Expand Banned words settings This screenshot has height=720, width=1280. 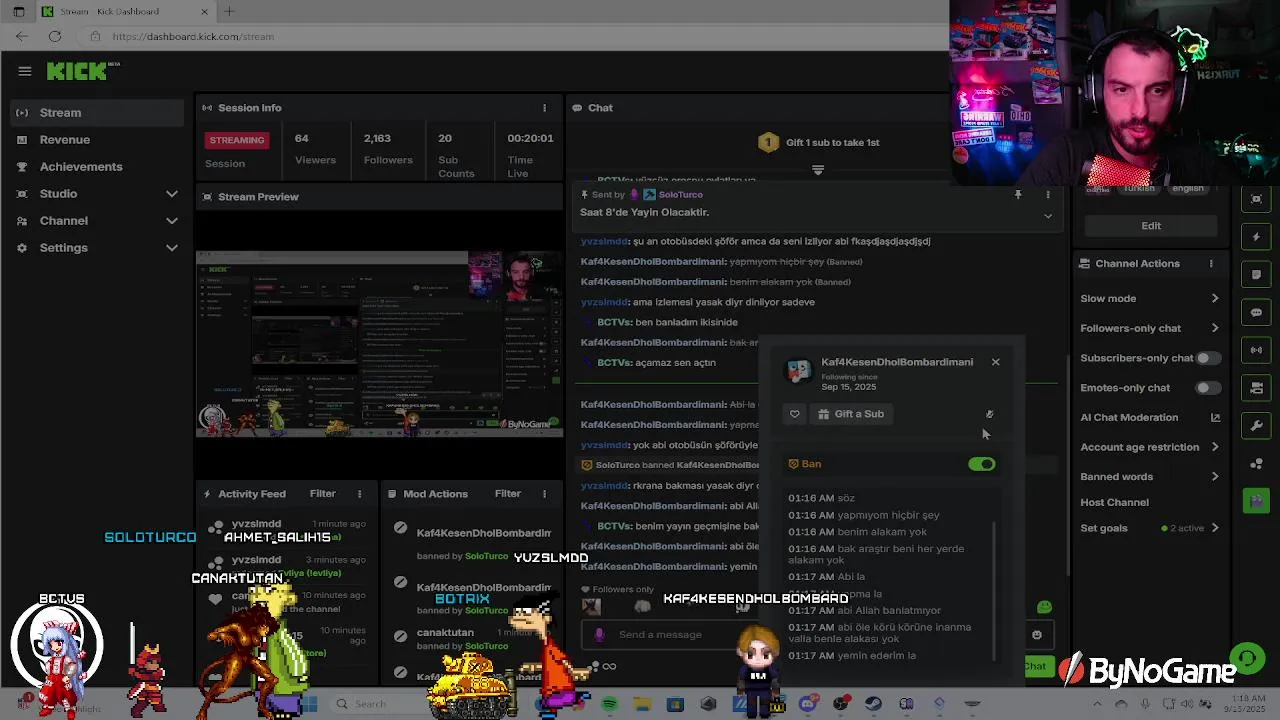point(1215,477)
